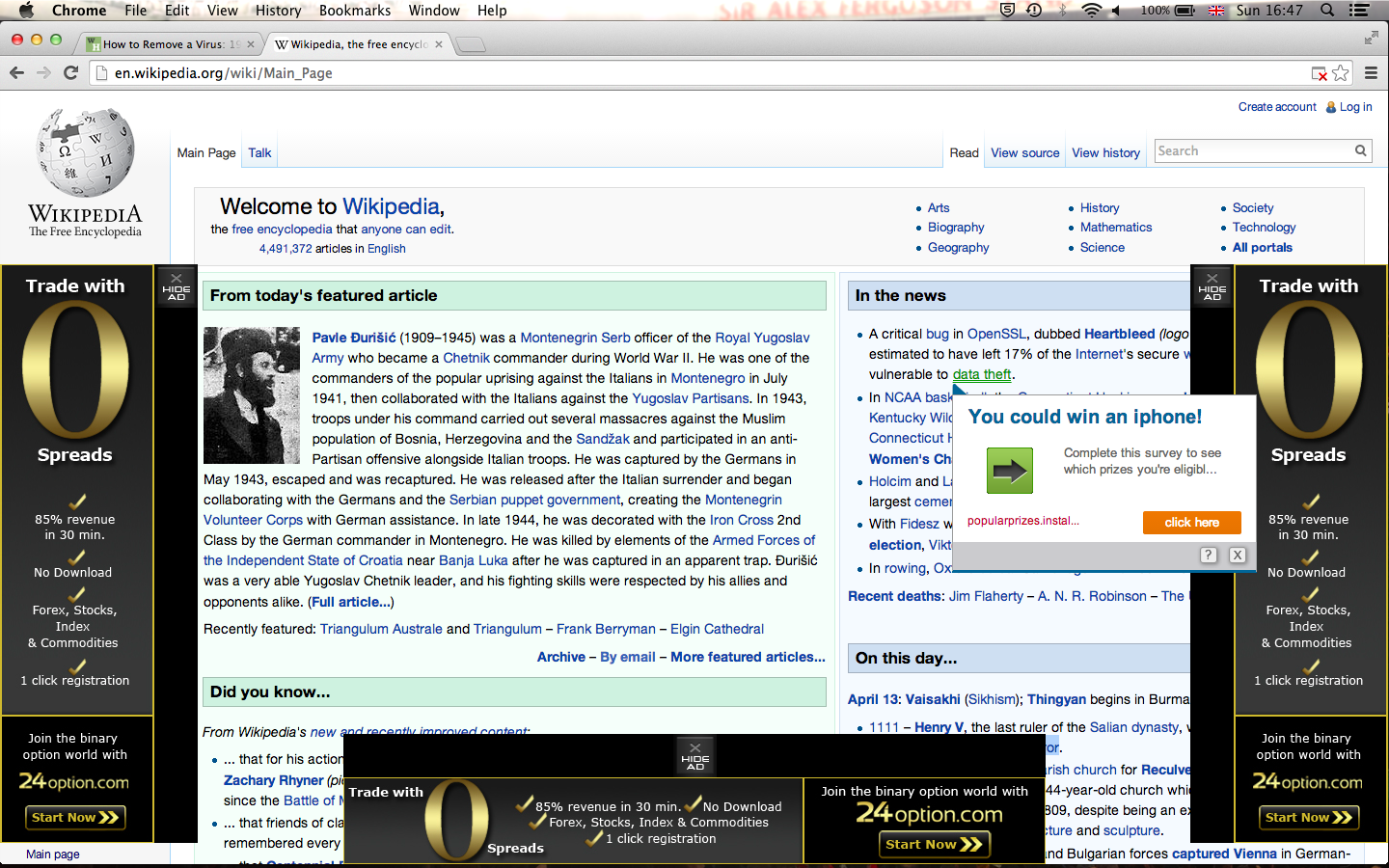The width and height of the screenshot is (1389, 868).
Task: Go forward with the browser forward arrow
Action: pos(43,73)
